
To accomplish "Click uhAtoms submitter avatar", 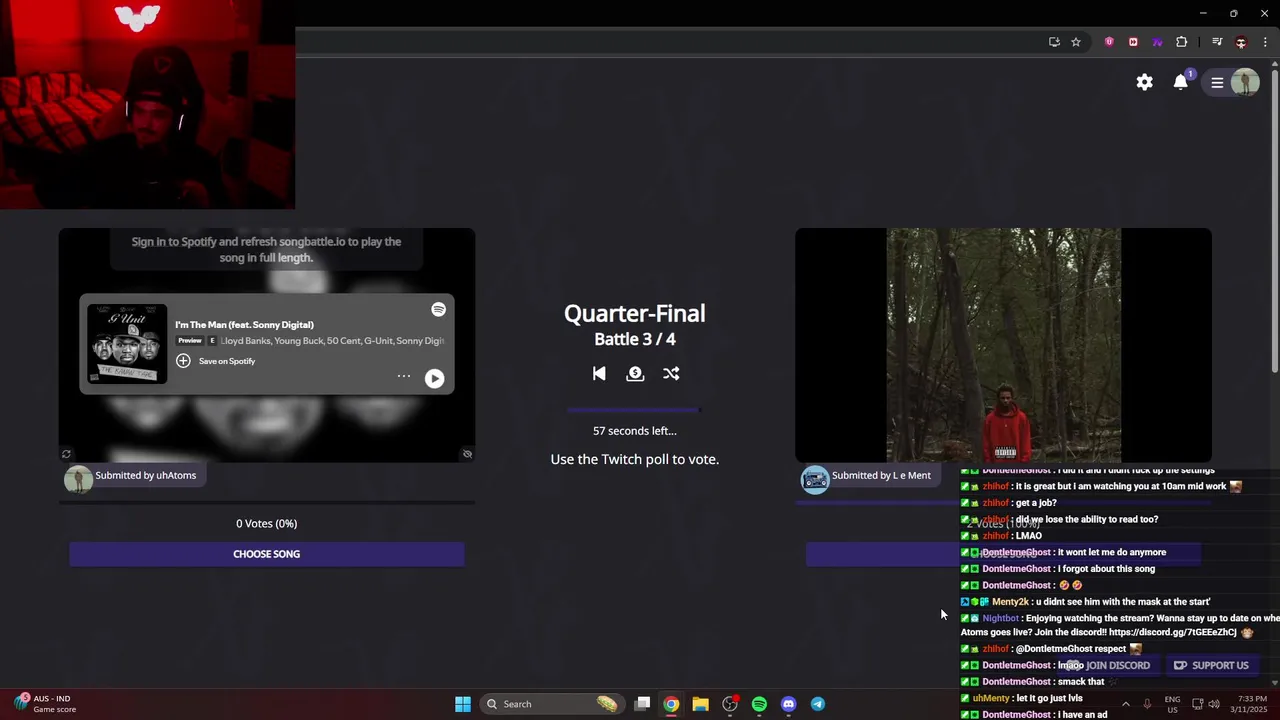I will point(78,479).
